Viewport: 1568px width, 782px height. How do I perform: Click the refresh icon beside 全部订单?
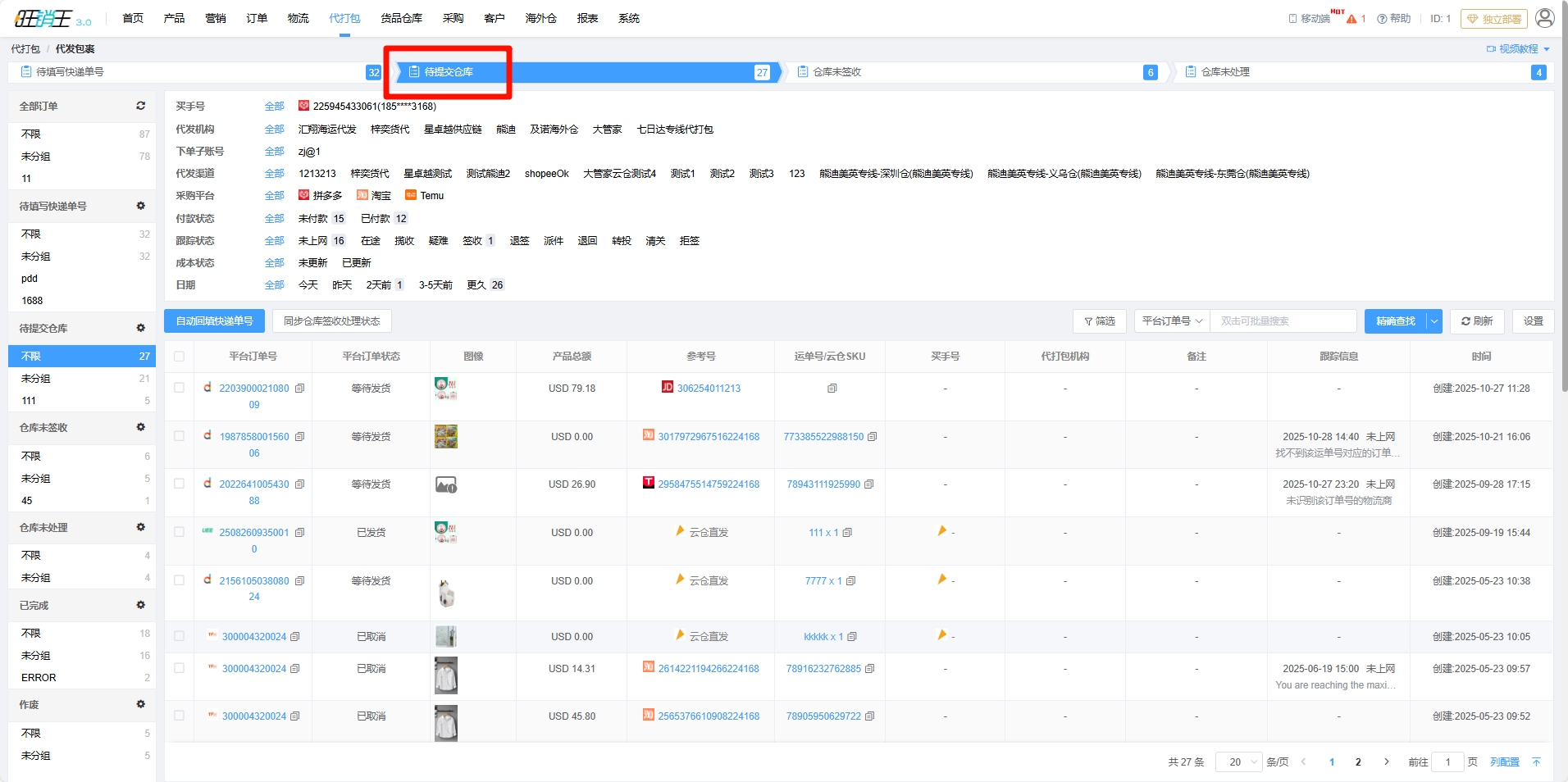(x=140, y=106)
